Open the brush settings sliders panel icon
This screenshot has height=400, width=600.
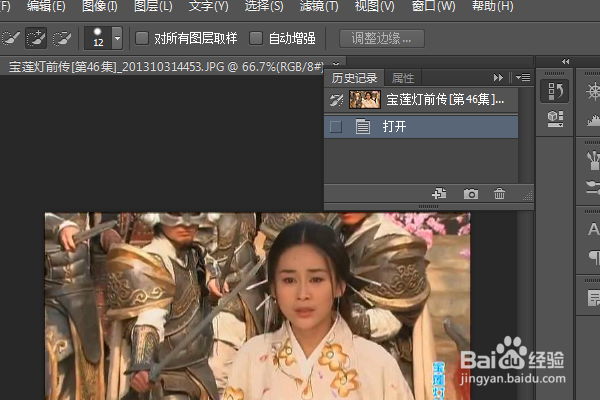(593, 188)
